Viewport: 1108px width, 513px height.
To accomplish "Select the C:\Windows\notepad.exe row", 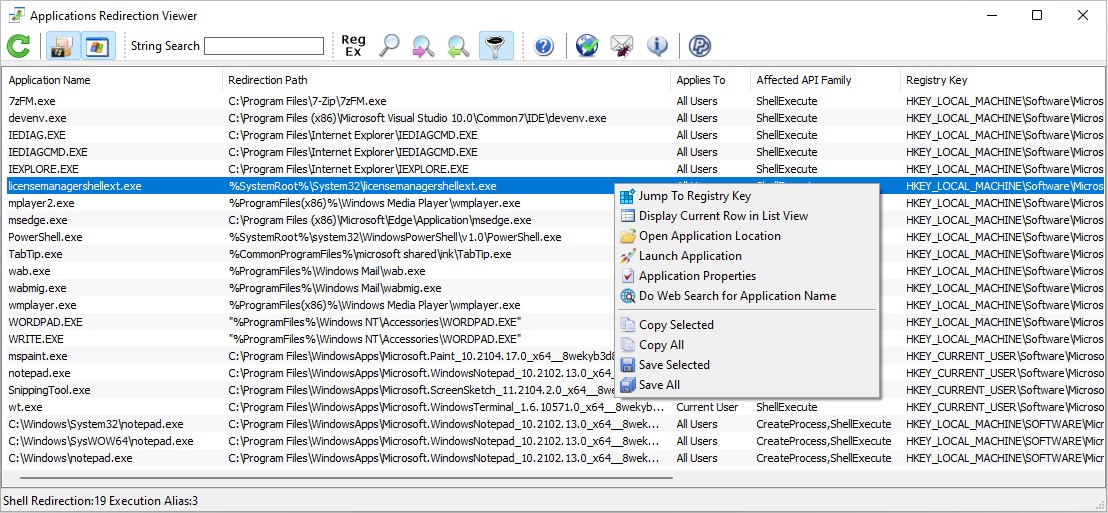I will coord(553,458).
